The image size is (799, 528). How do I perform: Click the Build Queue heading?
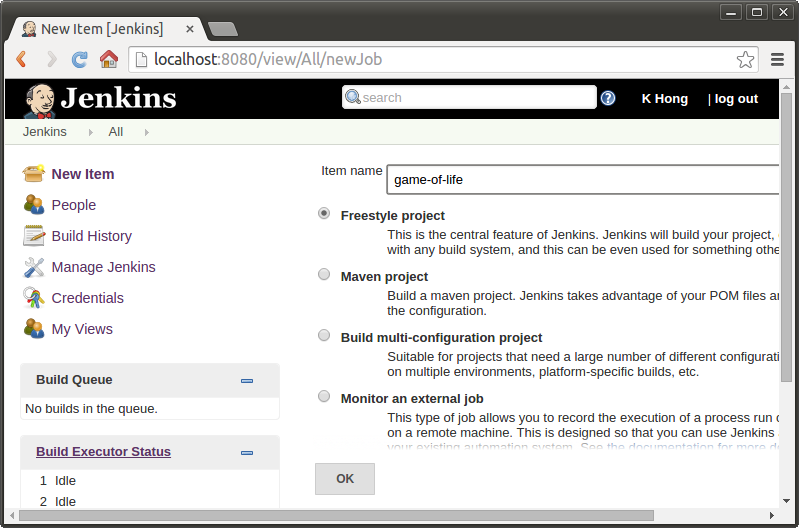pyautogui.click(x=74, y=380)
